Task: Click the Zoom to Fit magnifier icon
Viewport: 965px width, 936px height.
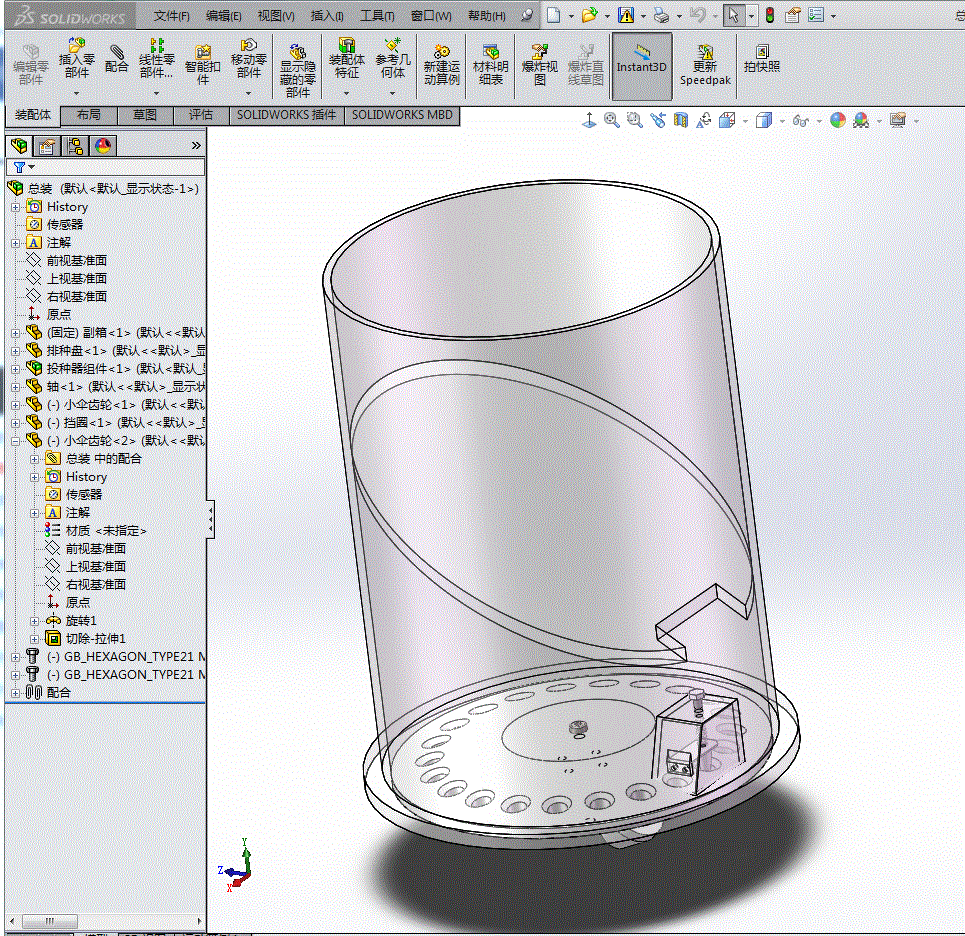Action: 611,120
